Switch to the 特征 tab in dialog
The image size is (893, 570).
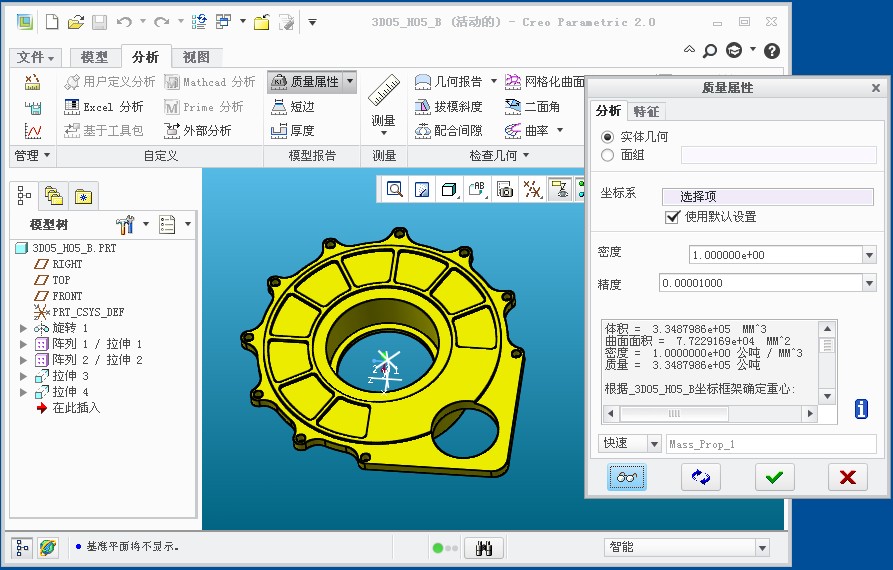coord(646,111)
